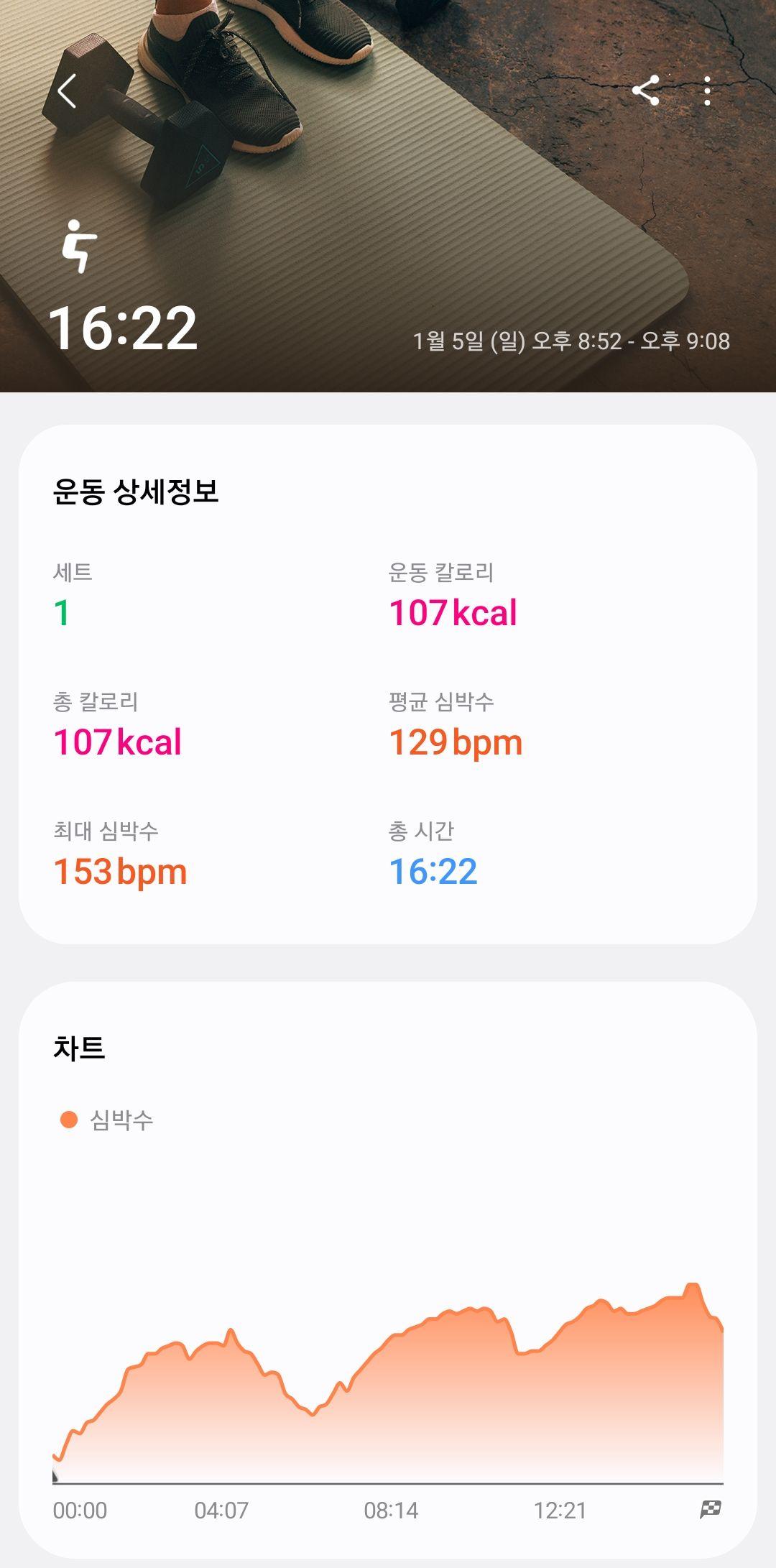The width and height of the screenshot is (776, 1568).
Task: Click the squat exercise icon
Action: click(x=79, y=246)
